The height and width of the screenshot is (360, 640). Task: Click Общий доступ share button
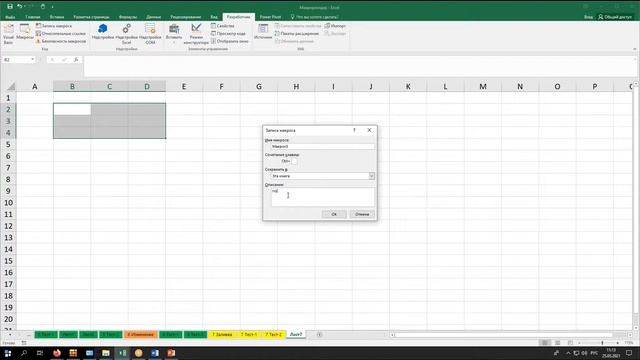coord(615,17)
